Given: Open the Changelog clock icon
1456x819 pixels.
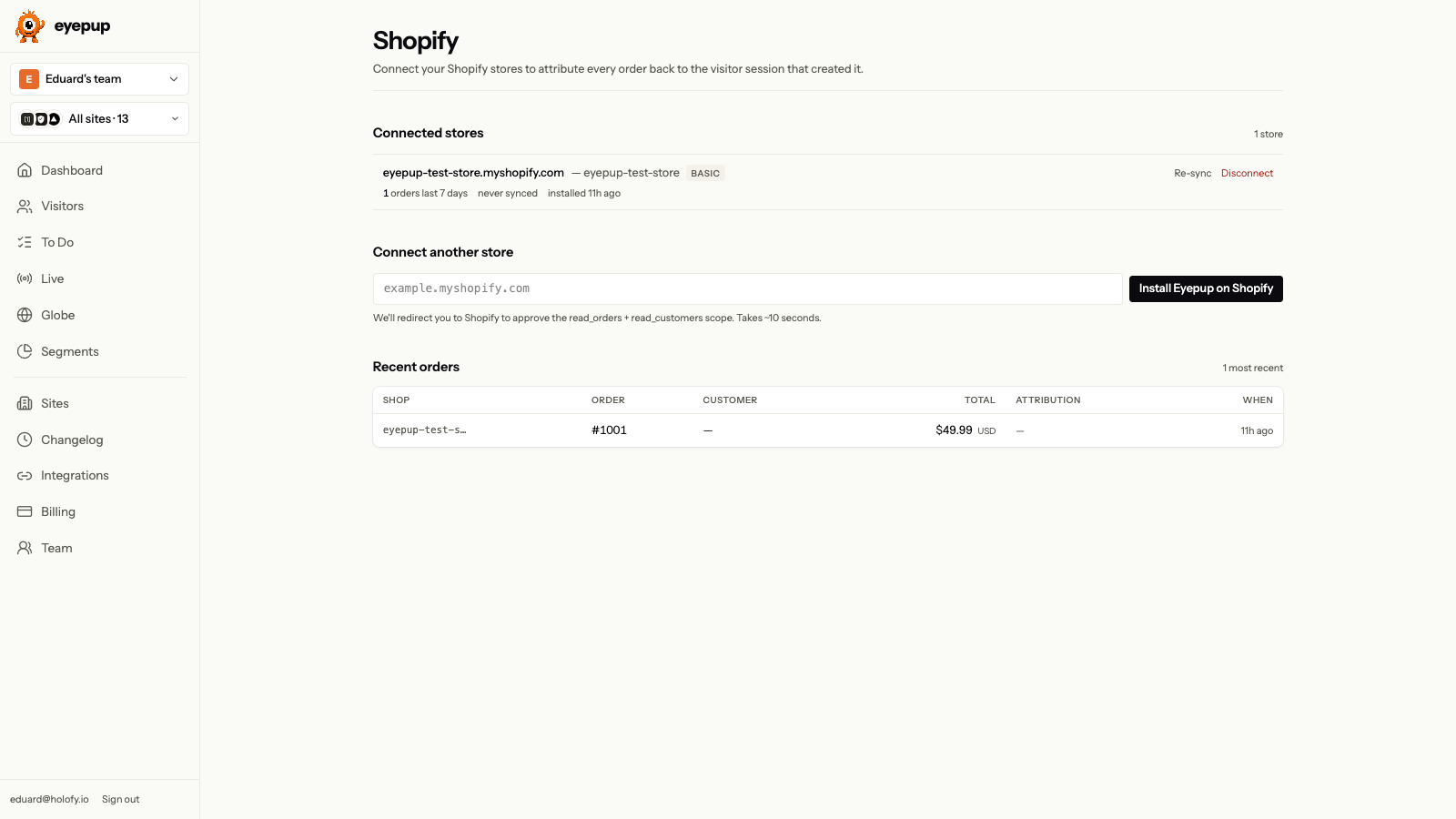Looking at the screenshot, I should tap(25, 440).
